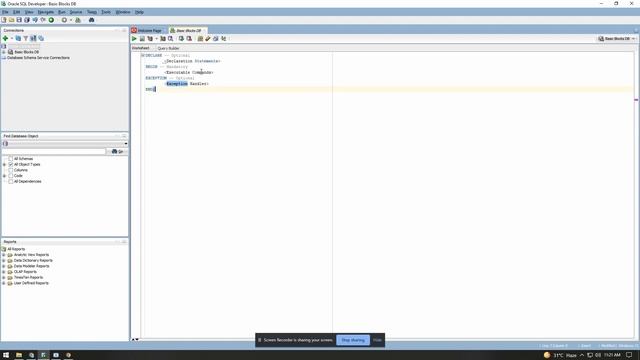Click the filter funnel icon in Connections panel
Image resolution: width=640 pixels, height=360 pixels.
26,38
